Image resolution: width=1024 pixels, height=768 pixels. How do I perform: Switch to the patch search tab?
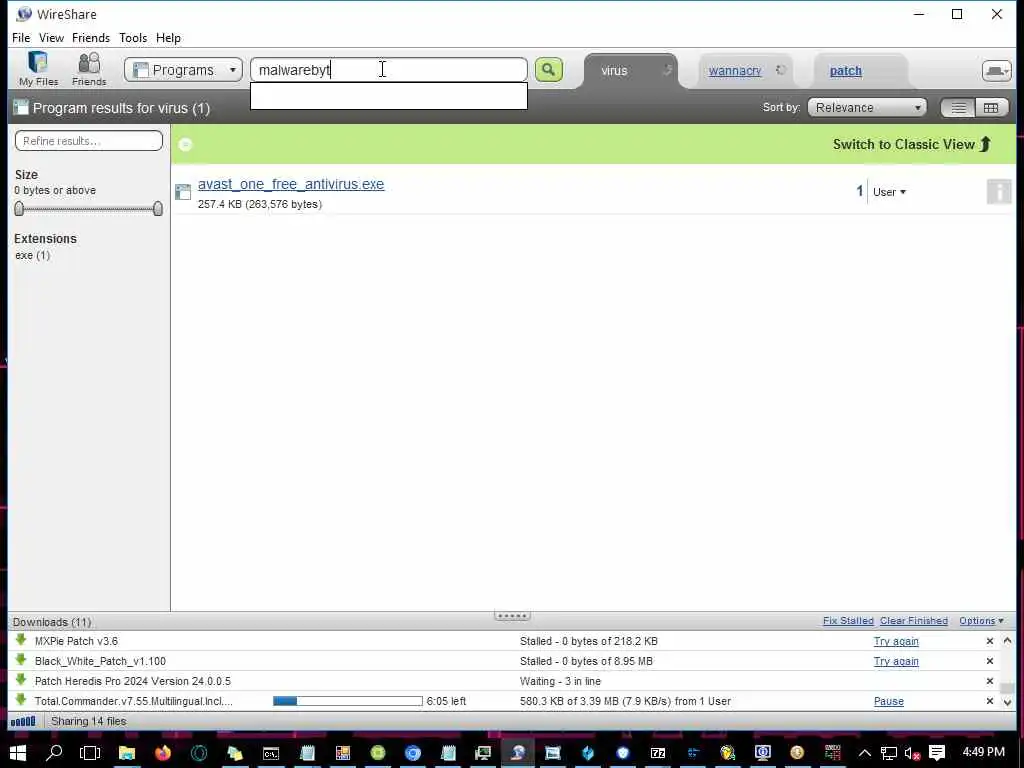[846, 71]
